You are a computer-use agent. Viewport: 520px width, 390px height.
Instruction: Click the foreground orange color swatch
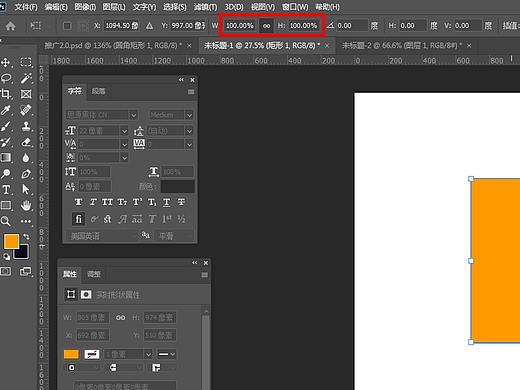click(x=11, y=241)
